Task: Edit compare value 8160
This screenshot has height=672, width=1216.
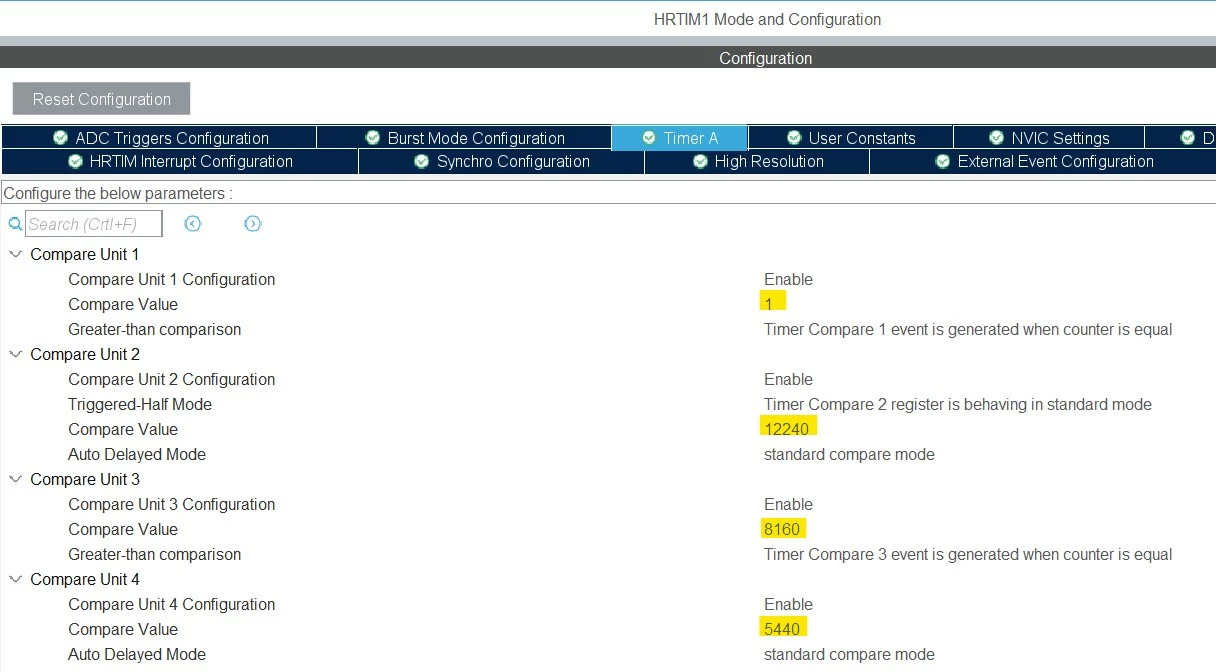Action: pos(782,528)
